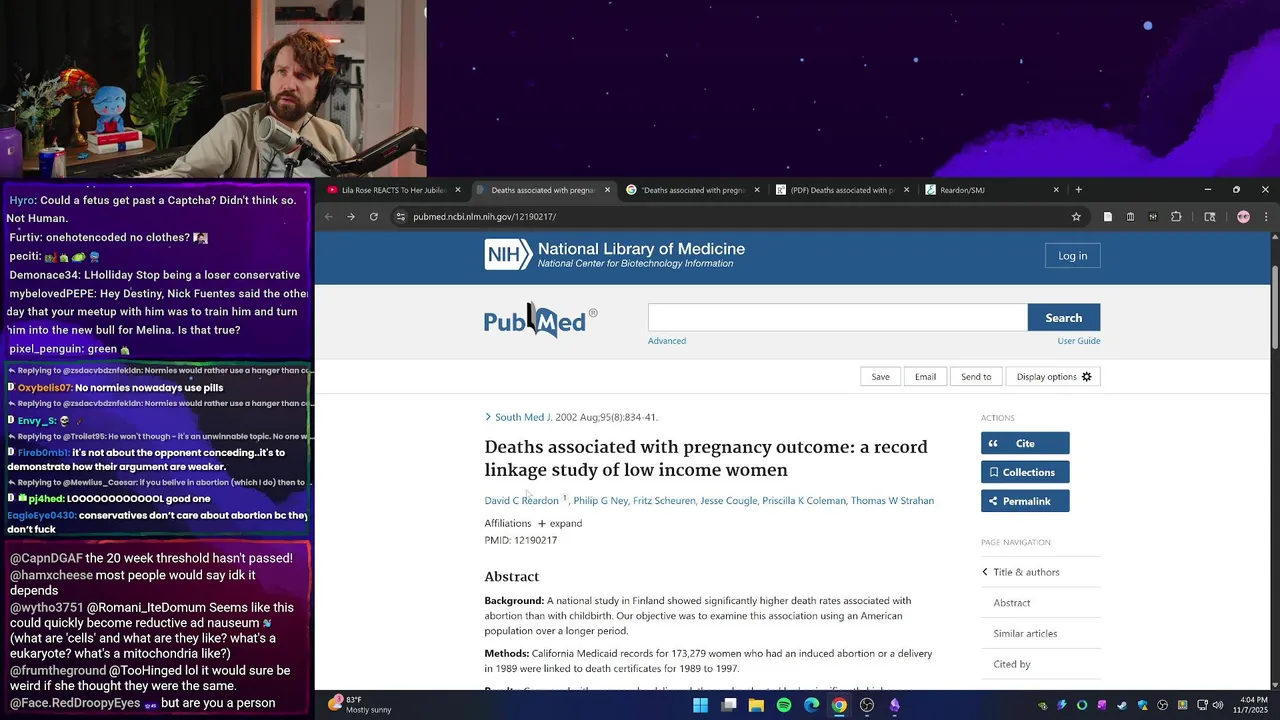Screen dimensions: 1280x720
Task: Click the browser forward arrow
Action: point(351,216)
